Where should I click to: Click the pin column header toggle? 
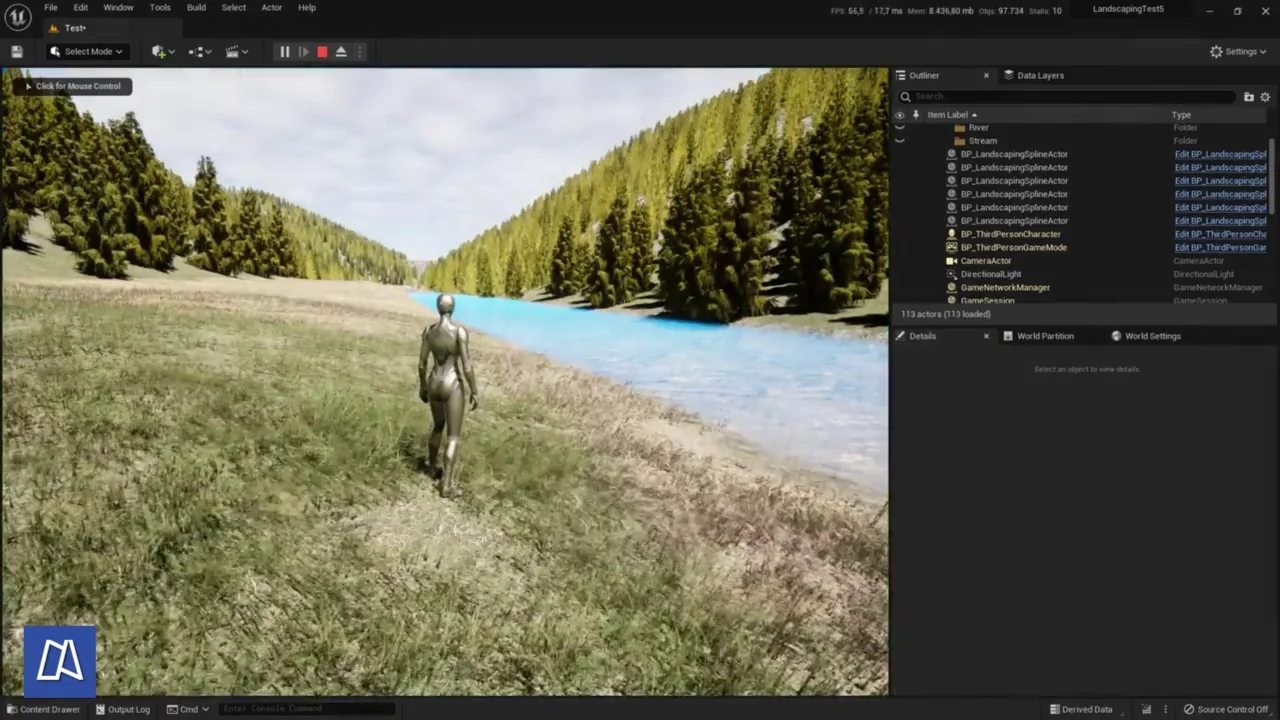(x=915, y=115)
